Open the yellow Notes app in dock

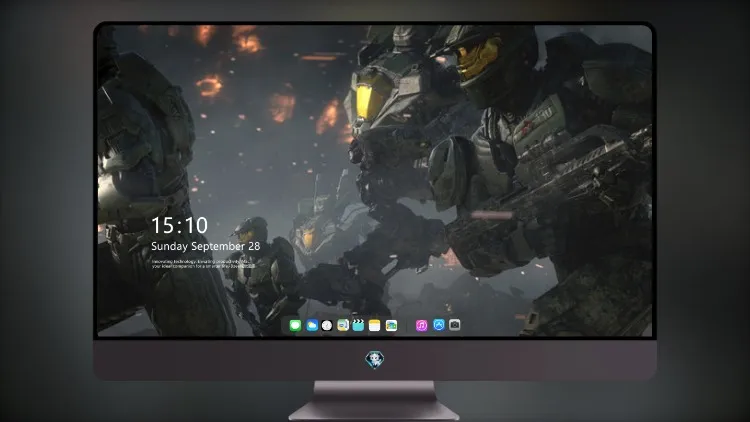coord(375,326)
